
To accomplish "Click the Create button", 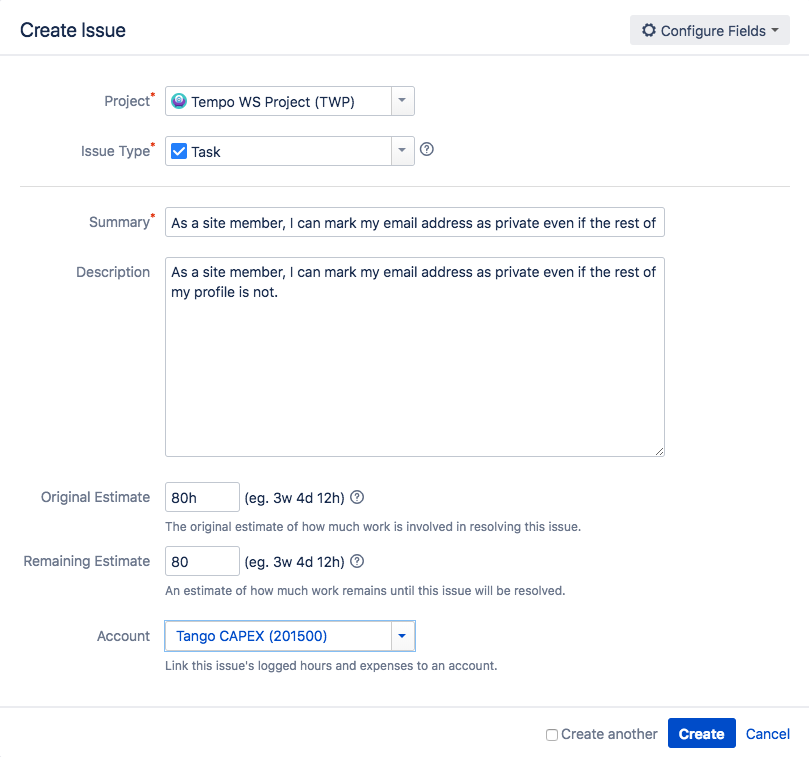I will click(701, 733).
